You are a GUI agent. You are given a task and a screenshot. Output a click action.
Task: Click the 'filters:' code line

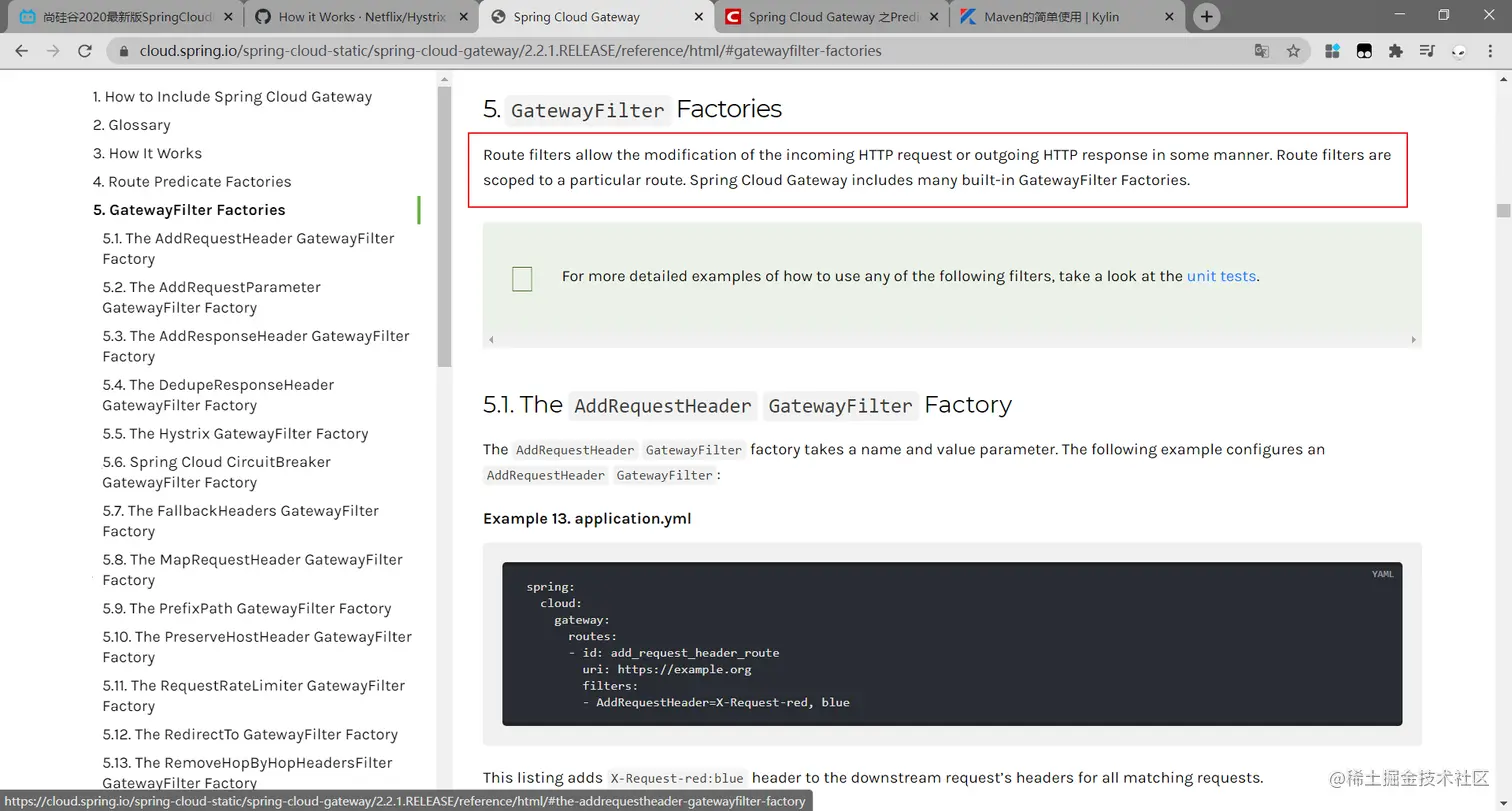(610, 686)
